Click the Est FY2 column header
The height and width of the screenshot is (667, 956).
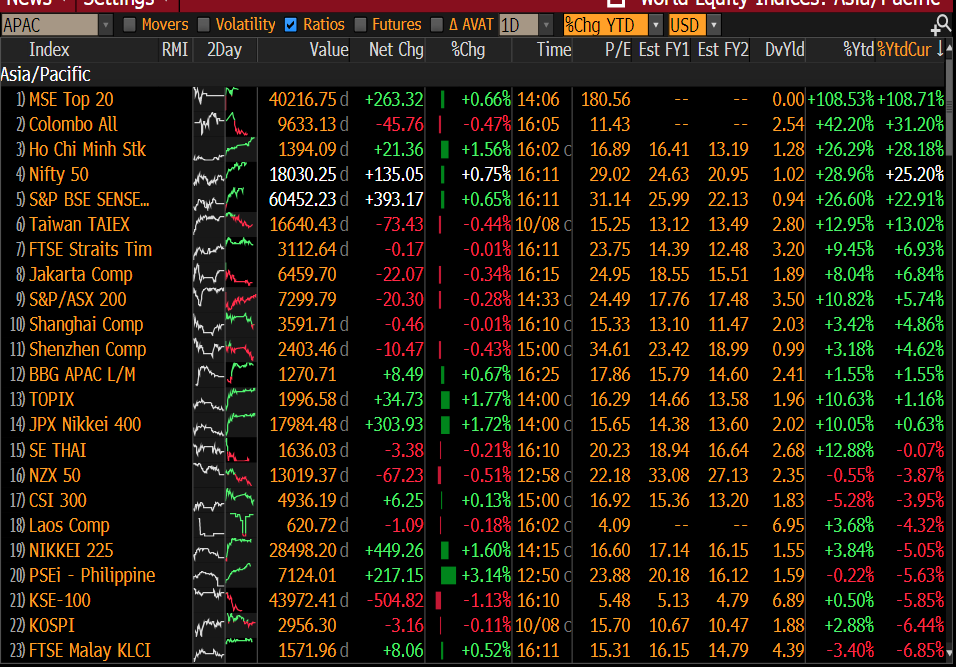[x=723, y=50]
